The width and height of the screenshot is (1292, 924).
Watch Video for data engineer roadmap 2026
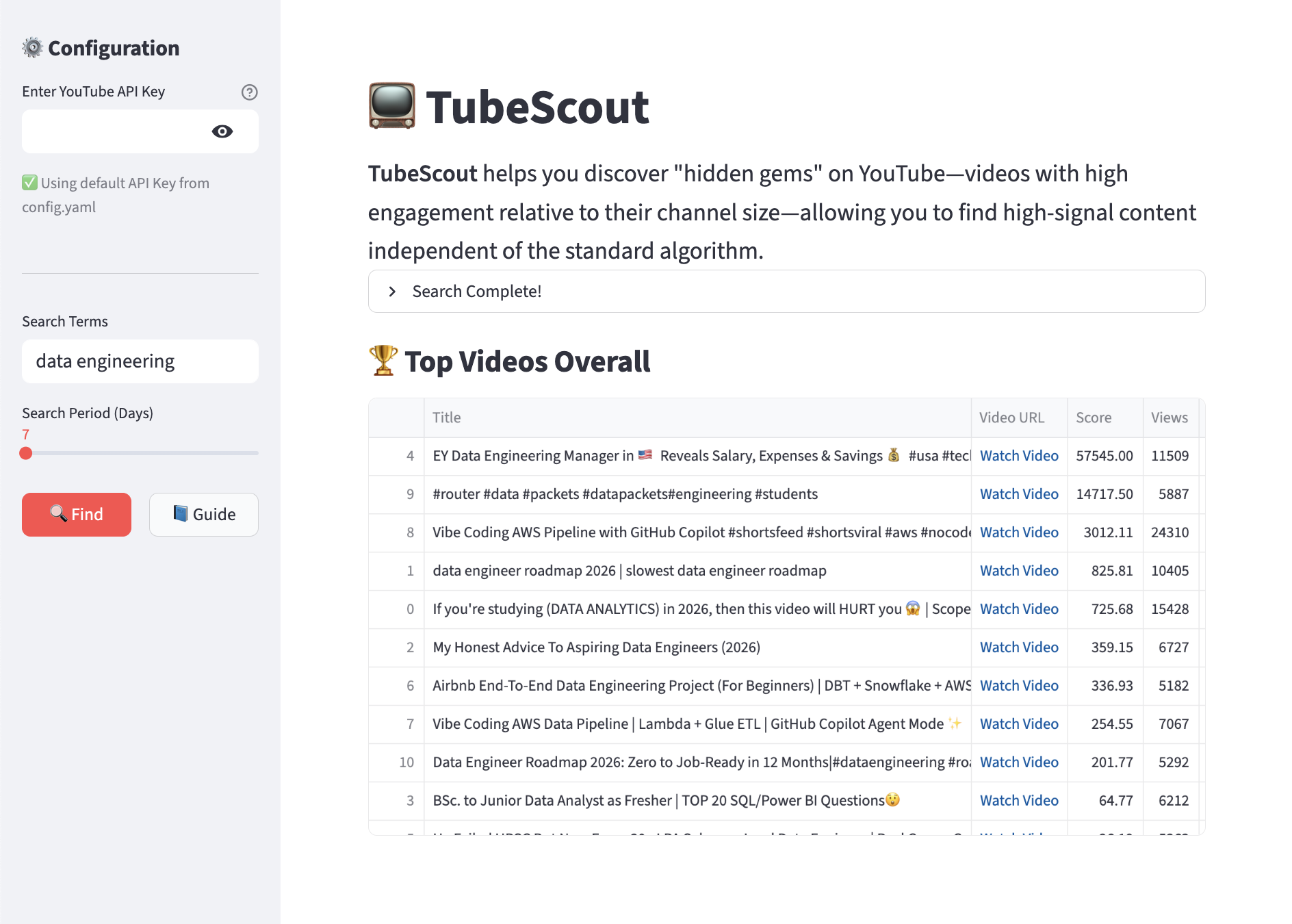click(1018, 571)
